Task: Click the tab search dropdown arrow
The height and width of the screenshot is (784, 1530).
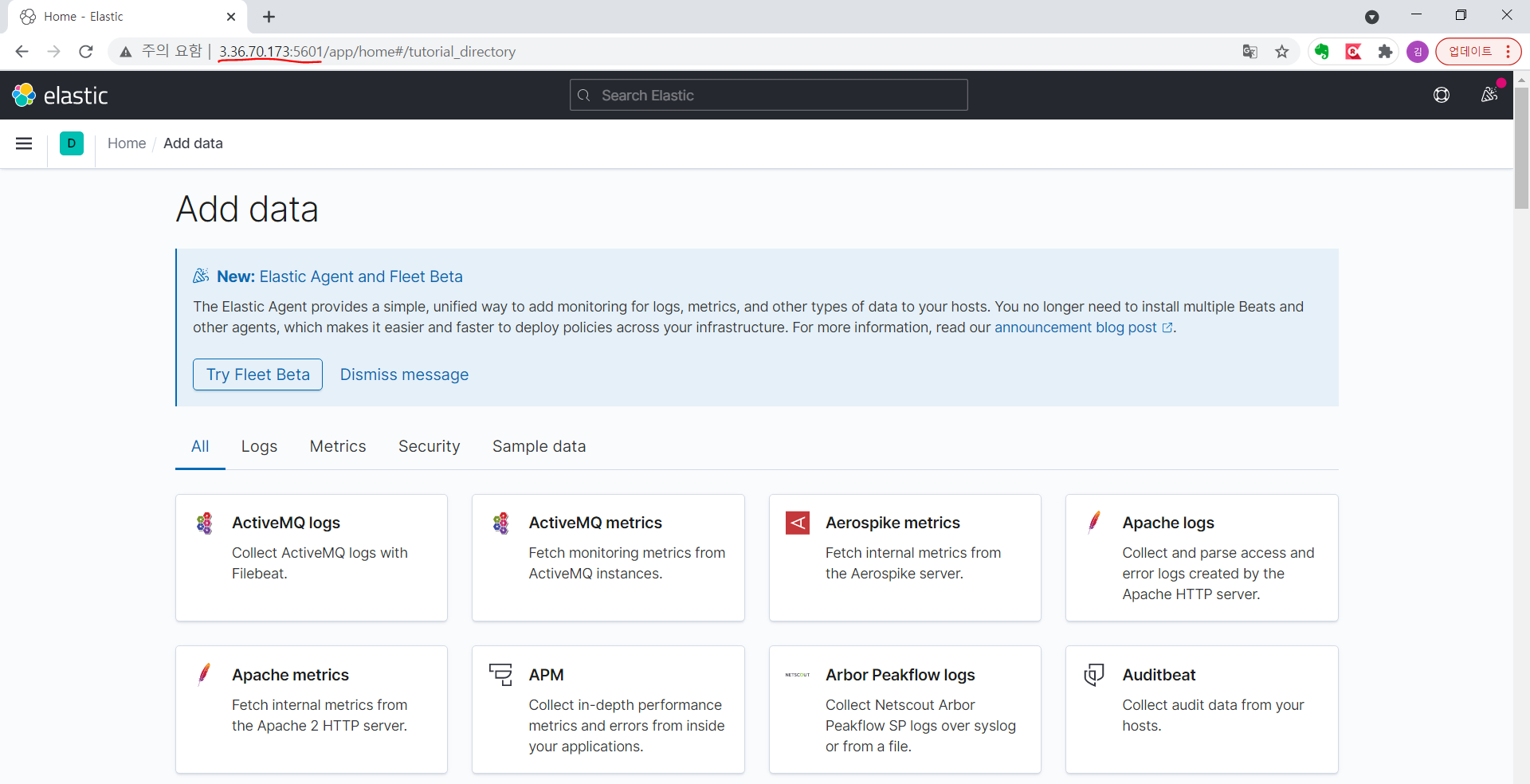Action: [x=1372, y=17]
